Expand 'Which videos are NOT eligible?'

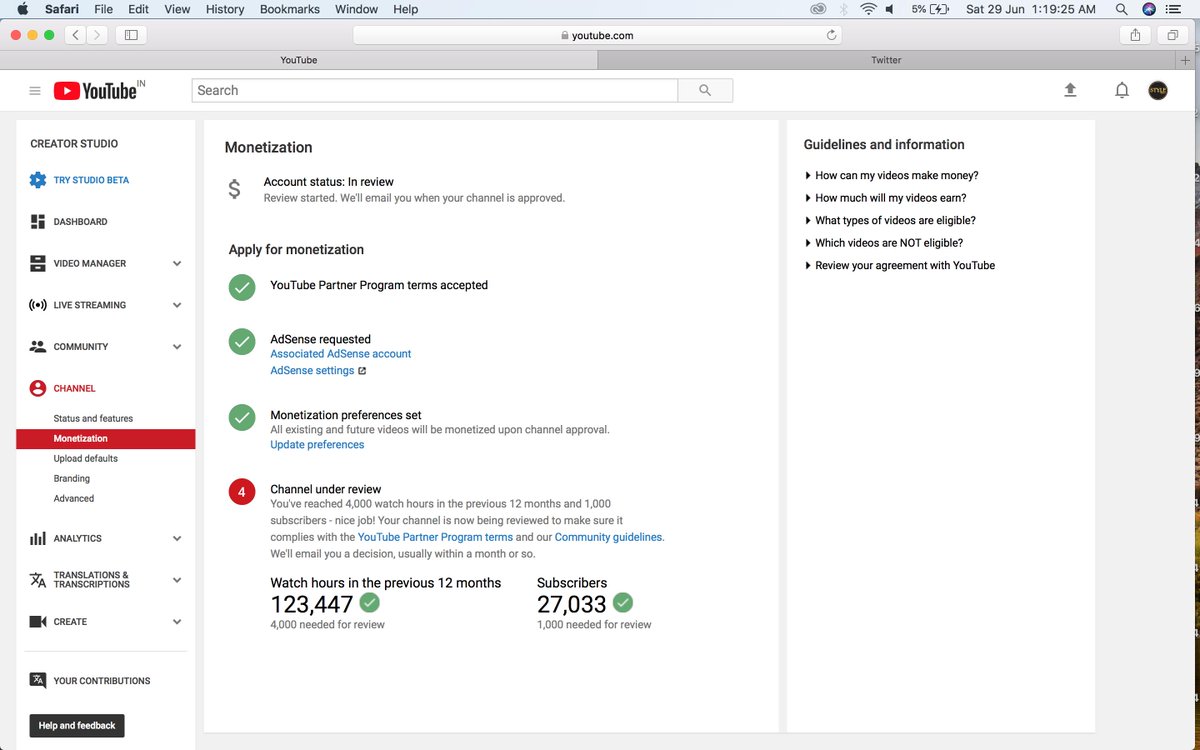pyautogui.click(x=883, y=243)
